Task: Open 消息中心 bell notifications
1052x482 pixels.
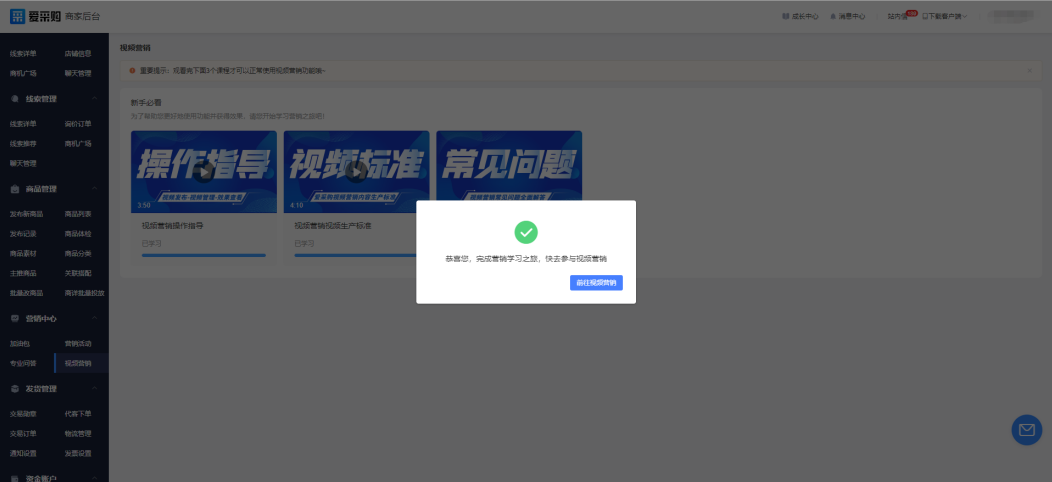Action: [848, 16]
